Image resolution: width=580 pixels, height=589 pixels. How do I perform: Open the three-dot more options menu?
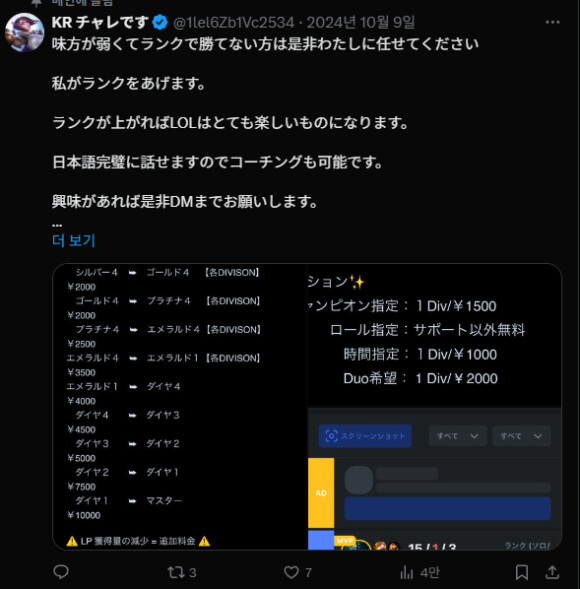point(553,22)
